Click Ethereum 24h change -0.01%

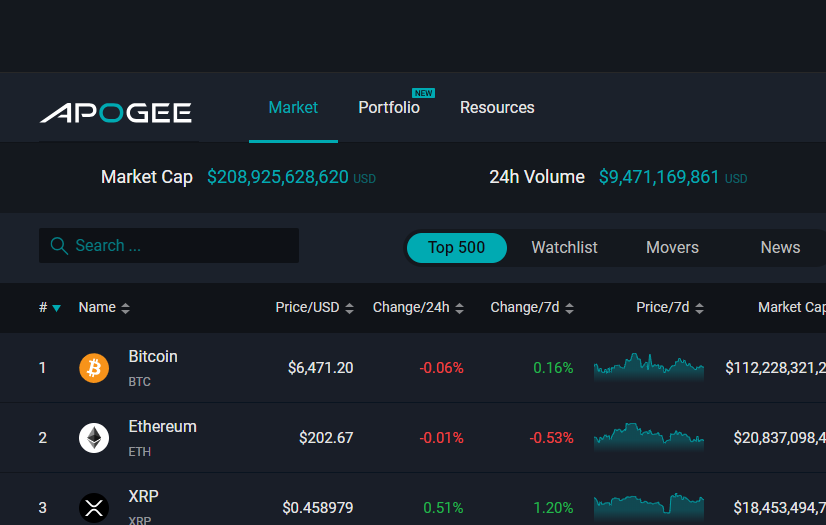tap(441, 438)
